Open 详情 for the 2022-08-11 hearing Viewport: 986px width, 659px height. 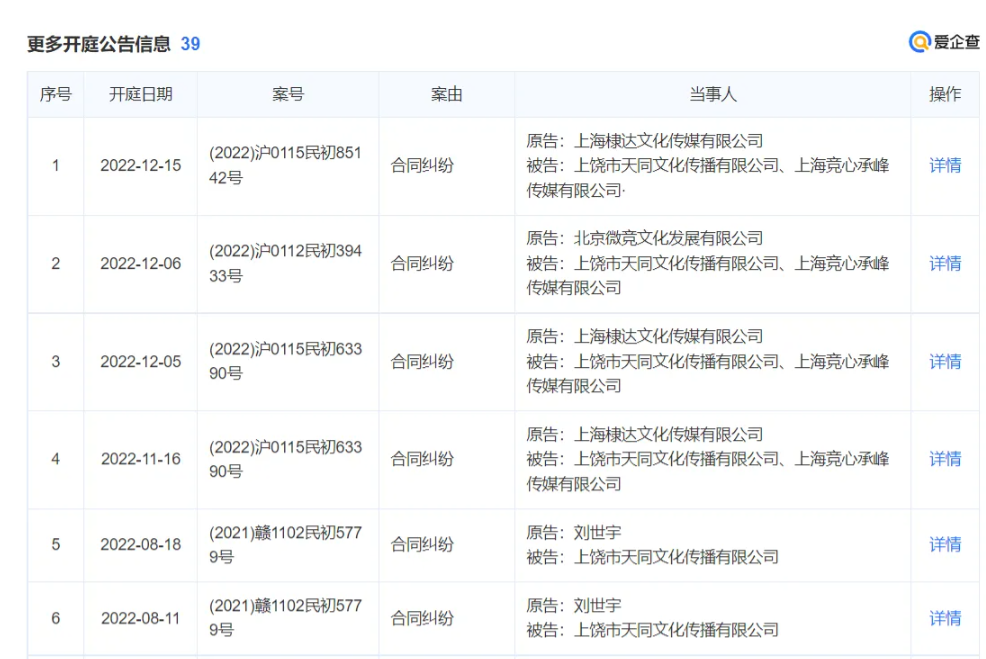tap(944, 618)
